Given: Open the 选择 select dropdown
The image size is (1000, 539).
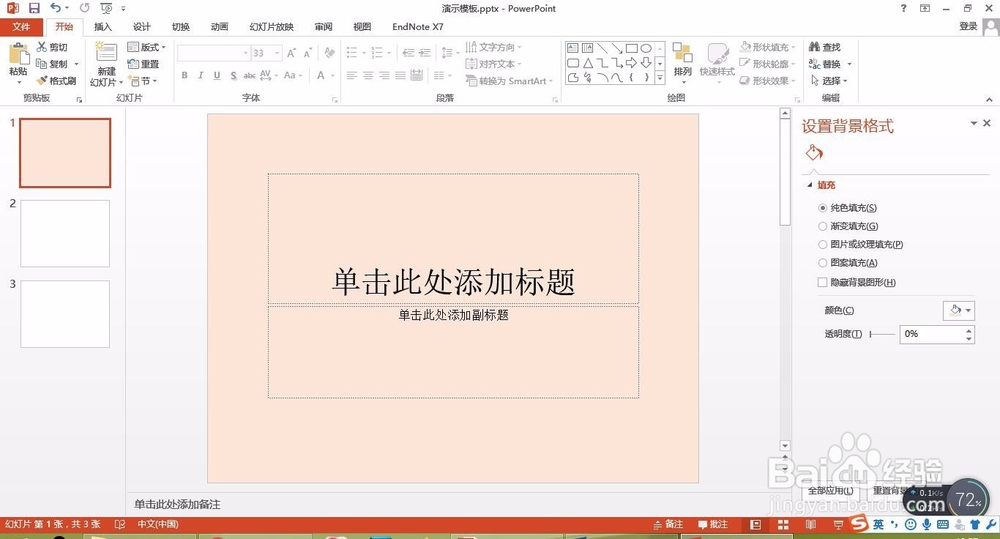Looking at the screenshot, I should (x=828, y=81).
